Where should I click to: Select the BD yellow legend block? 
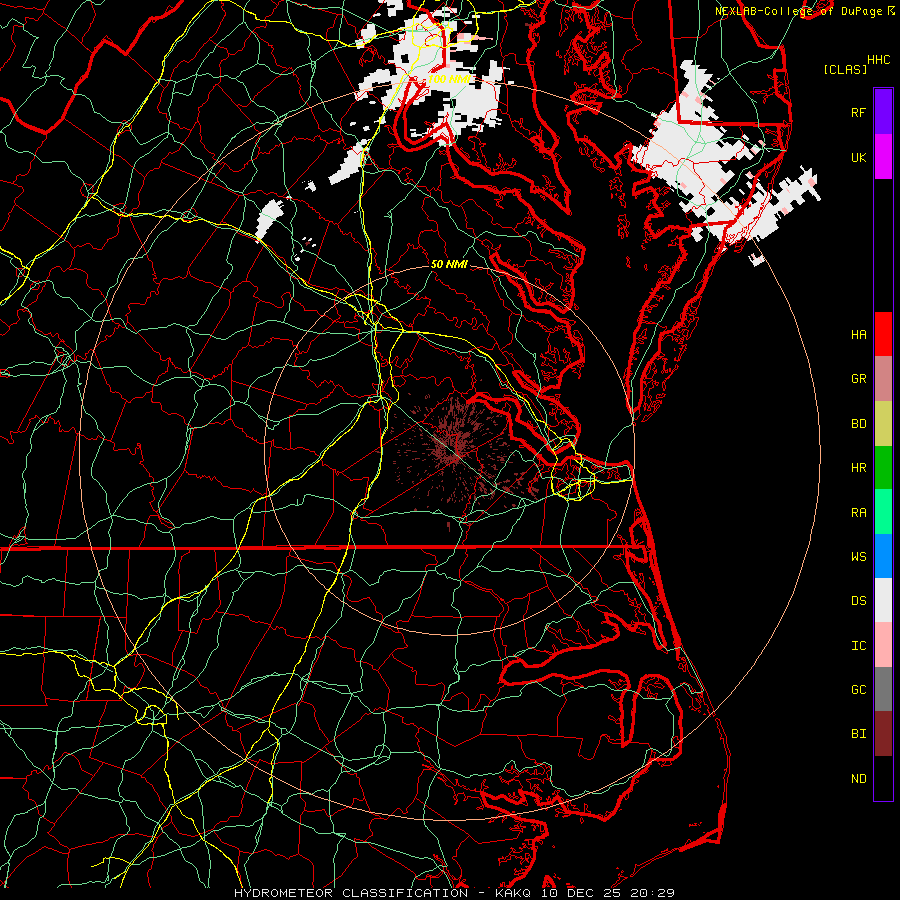click(883, 423)
